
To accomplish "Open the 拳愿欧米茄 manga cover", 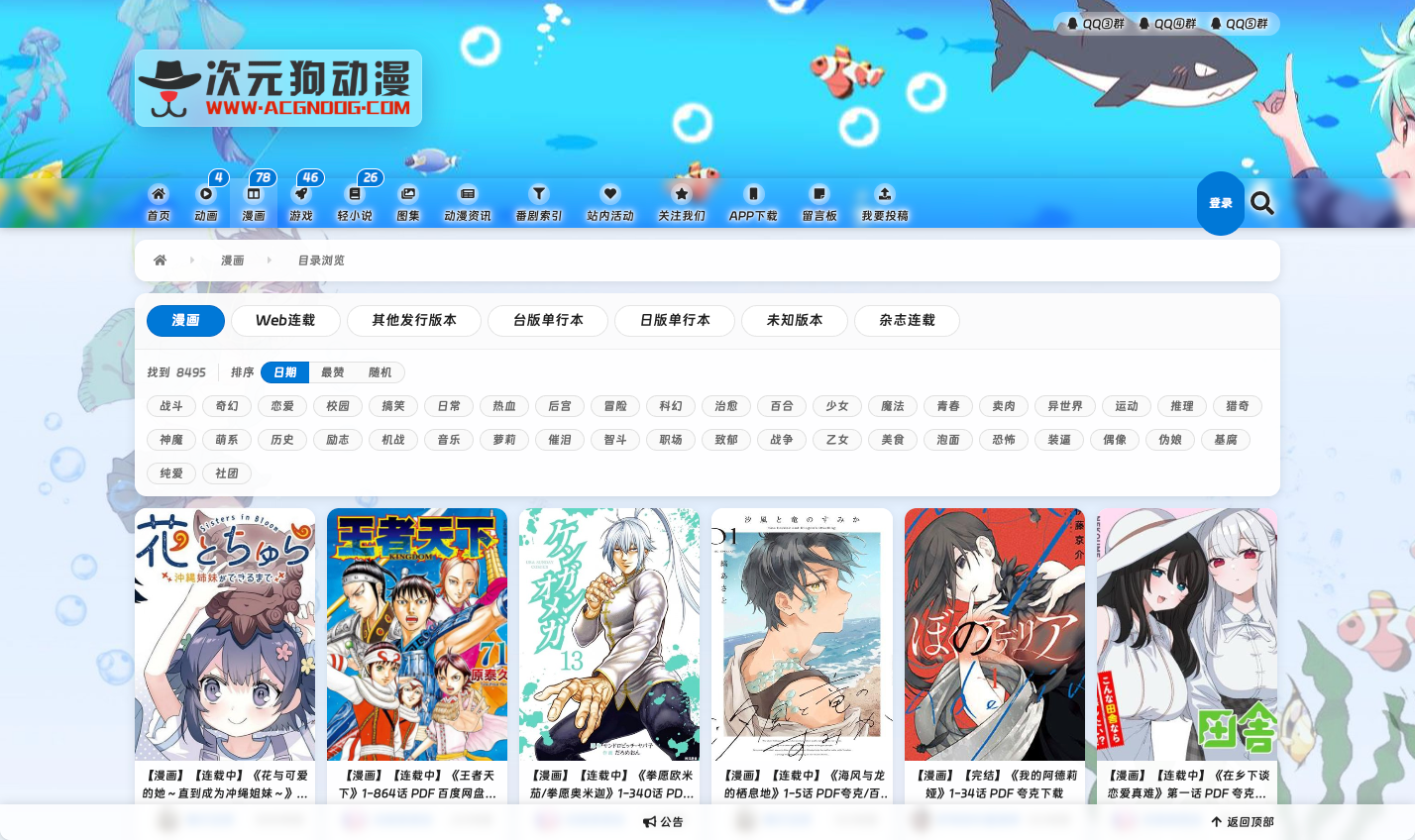I will [609, 634].
